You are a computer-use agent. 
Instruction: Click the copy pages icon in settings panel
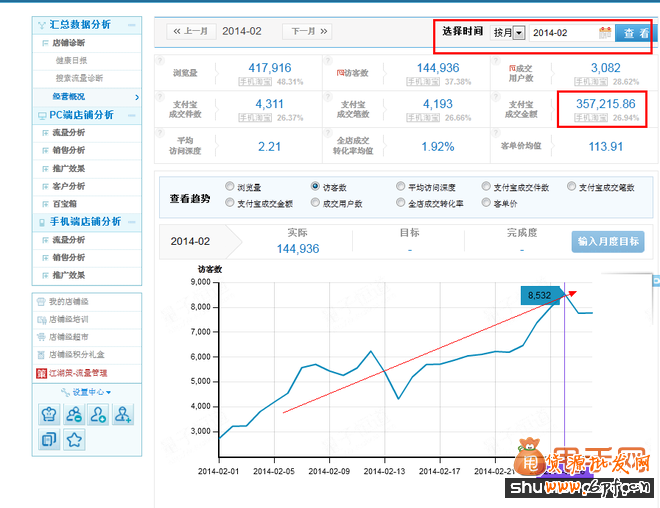(49, 439)
